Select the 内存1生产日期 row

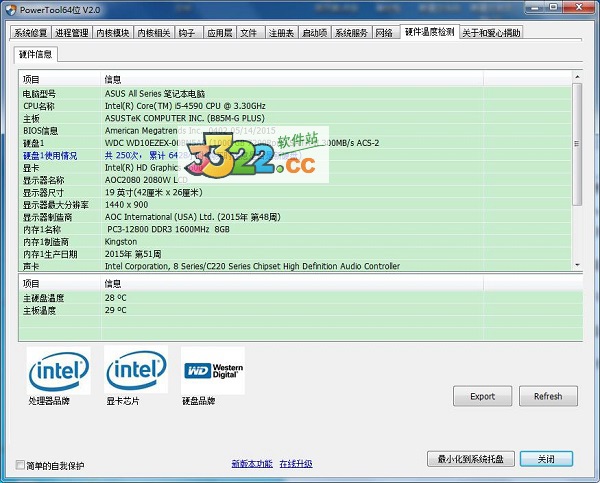pos(295,254)
